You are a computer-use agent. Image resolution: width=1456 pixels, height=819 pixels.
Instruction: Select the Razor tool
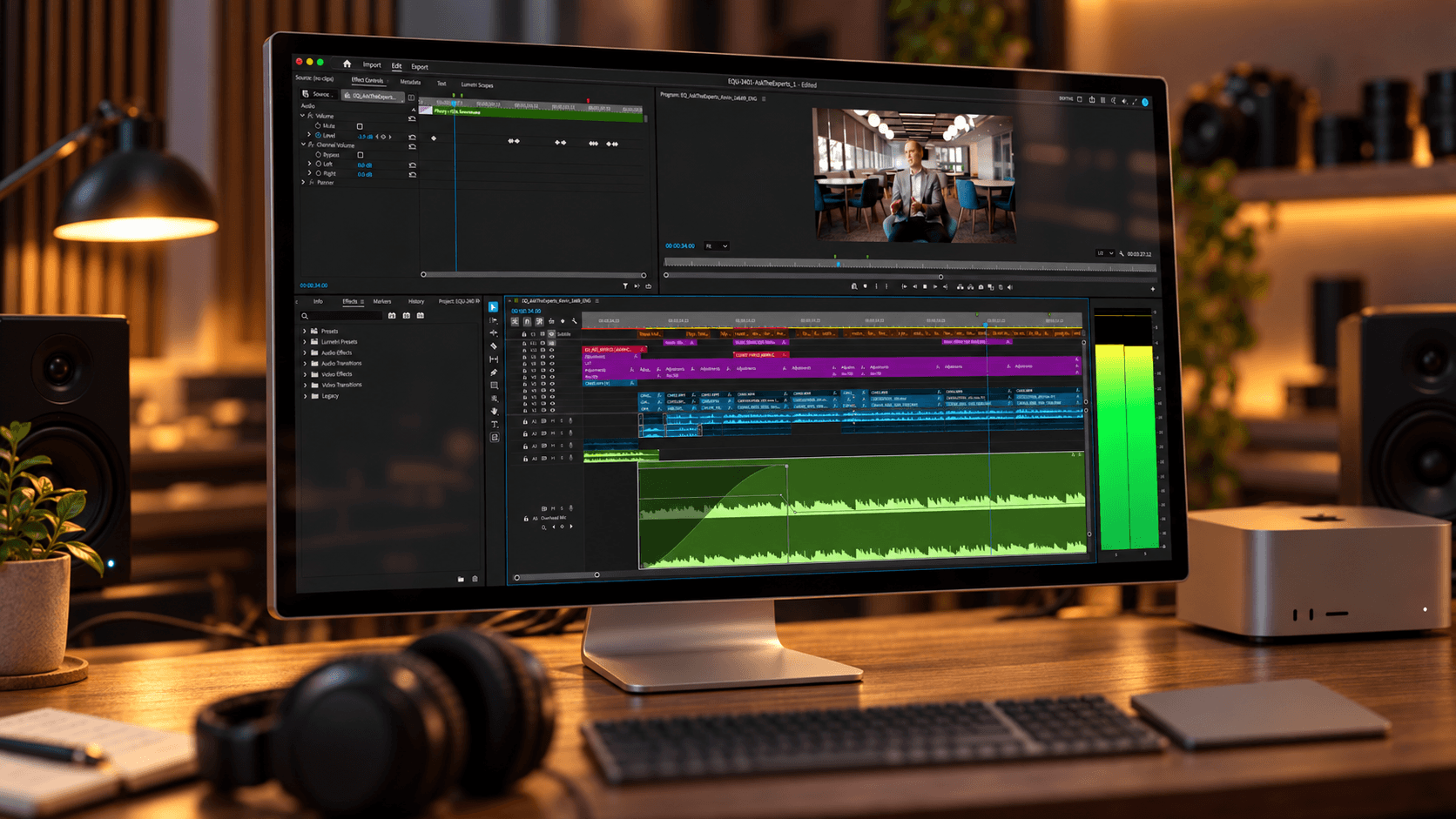[493, 346]
